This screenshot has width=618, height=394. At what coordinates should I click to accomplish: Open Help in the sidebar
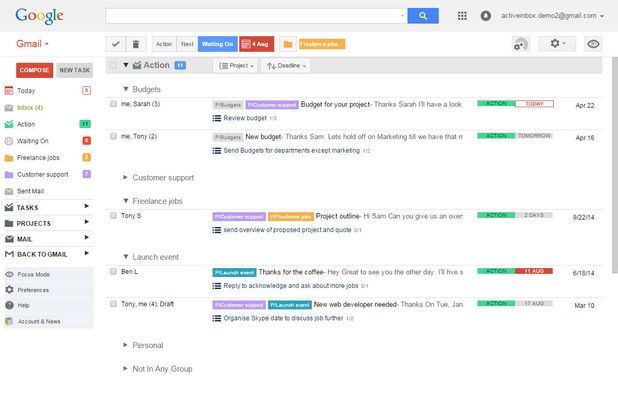(x=23, y=305)
